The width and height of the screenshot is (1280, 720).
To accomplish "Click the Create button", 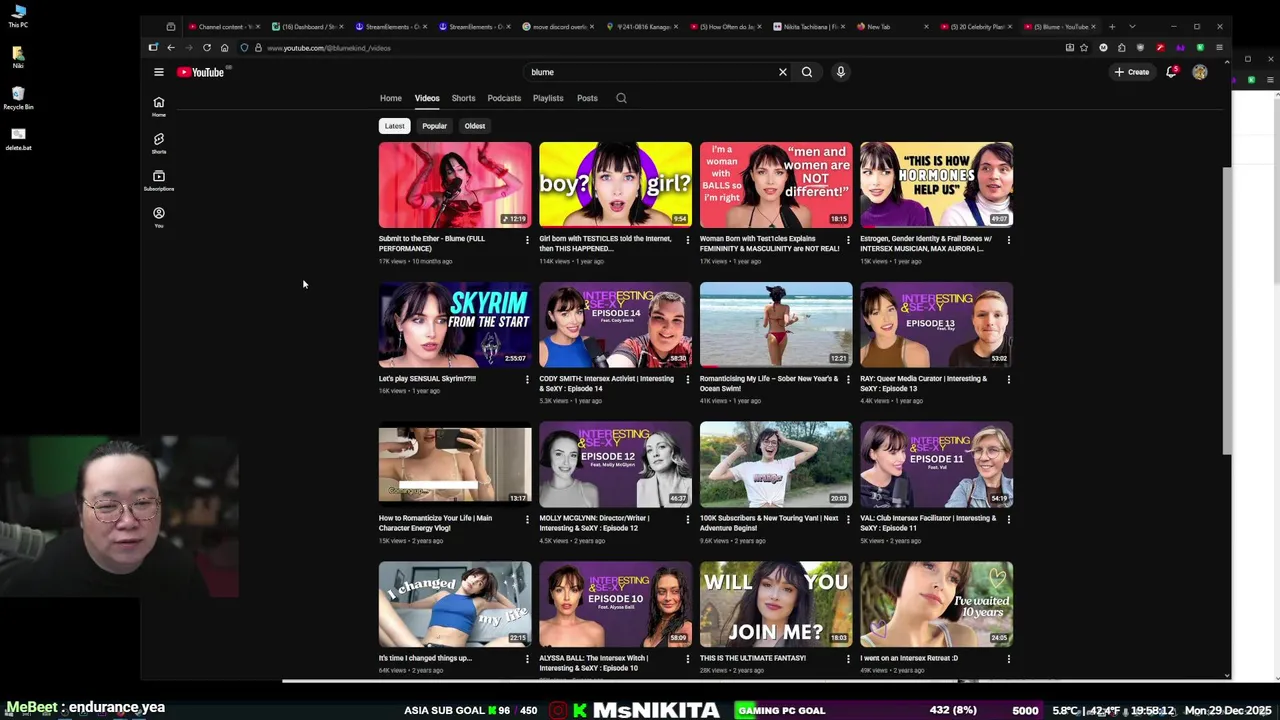I will coord(1132,72).
